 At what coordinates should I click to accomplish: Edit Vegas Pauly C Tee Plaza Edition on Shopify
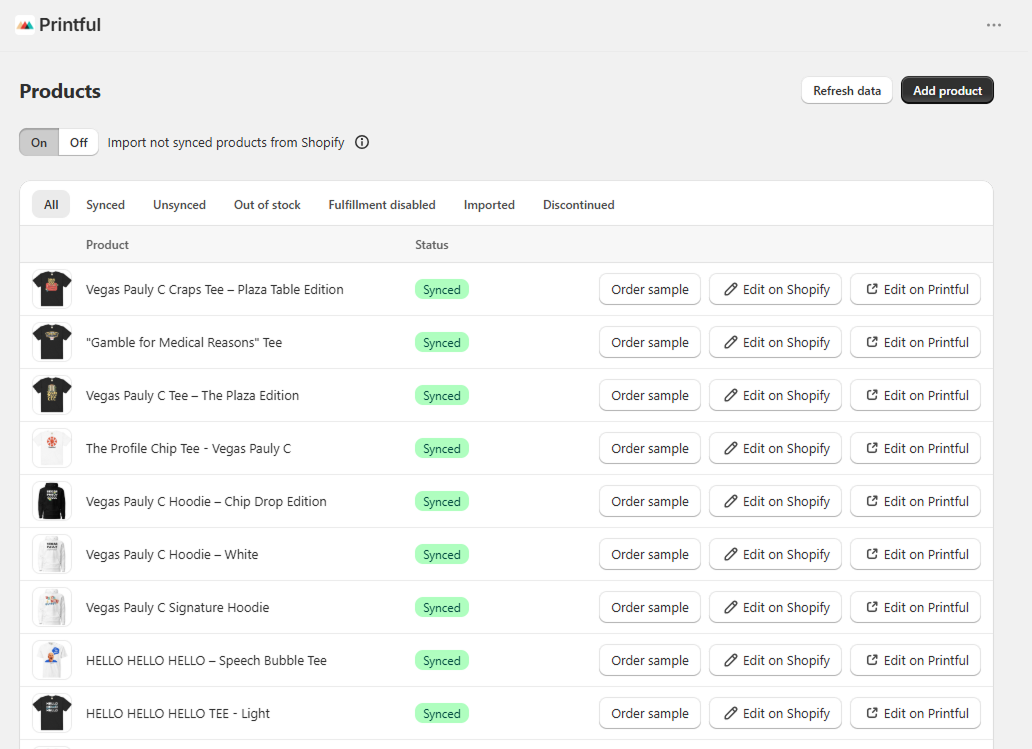(775, 396)
